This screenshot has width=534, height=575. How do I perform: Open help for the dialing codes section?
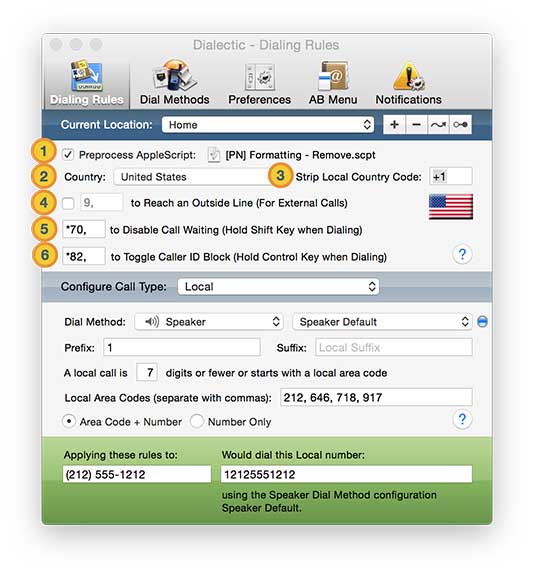(x=462, y=254)
